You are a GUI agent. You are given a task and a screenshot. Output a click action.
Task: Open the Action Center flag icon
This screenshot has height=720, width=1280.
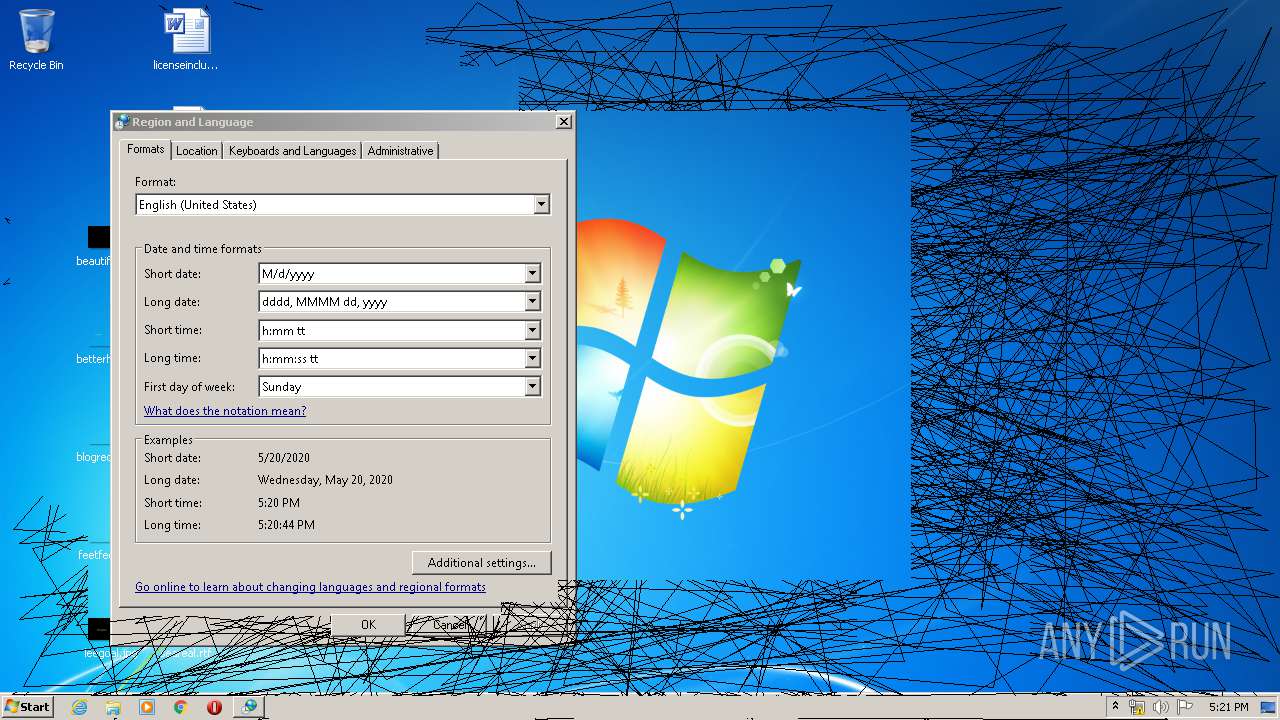(1185, 707)
